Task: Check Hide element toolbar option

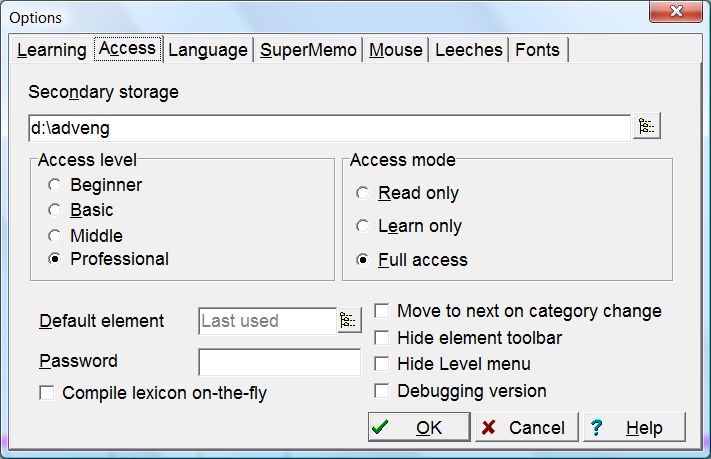Action: [382, 338]
